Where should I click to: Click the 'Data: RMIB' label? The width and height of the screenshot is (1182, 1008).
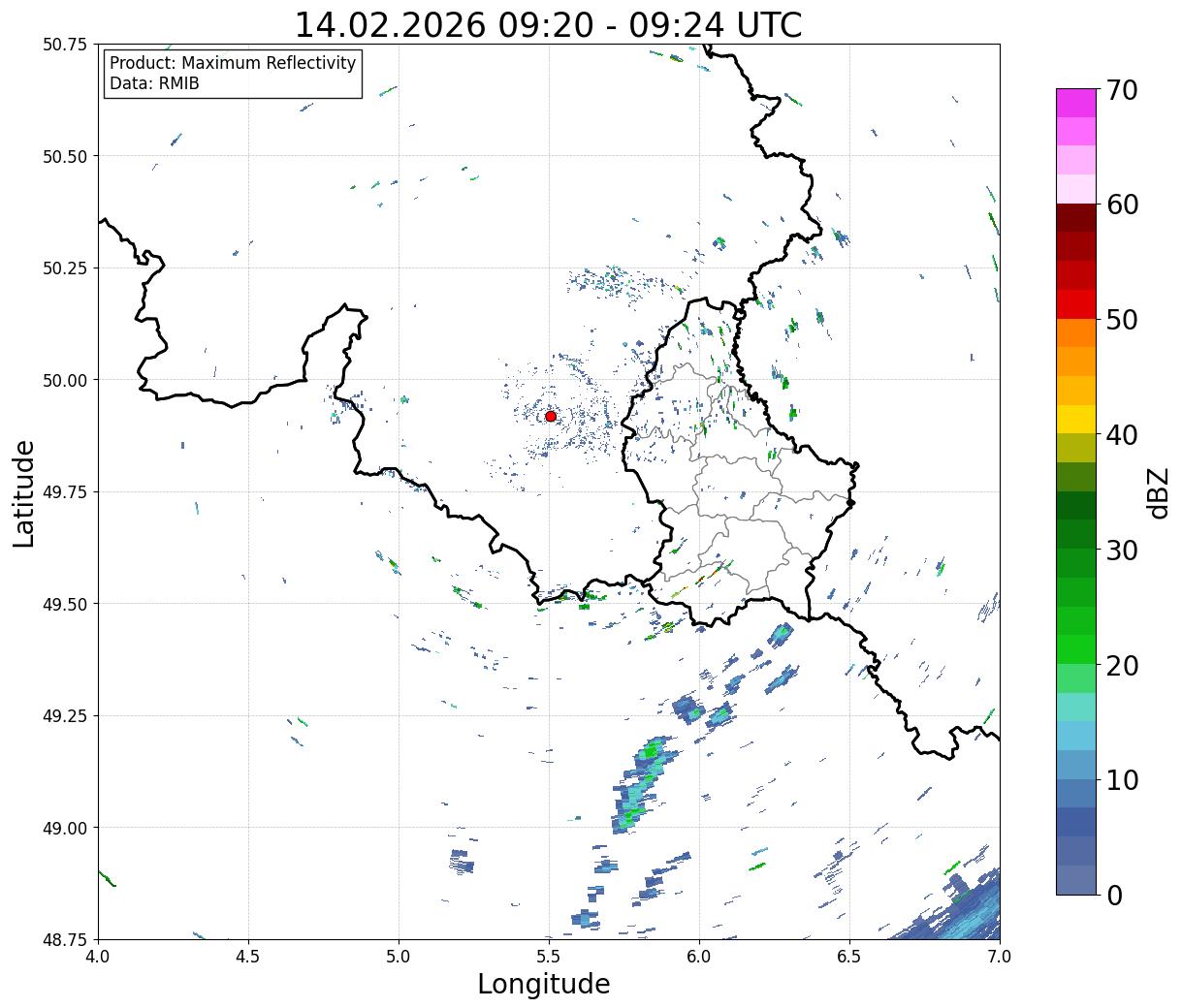point(154,83)
